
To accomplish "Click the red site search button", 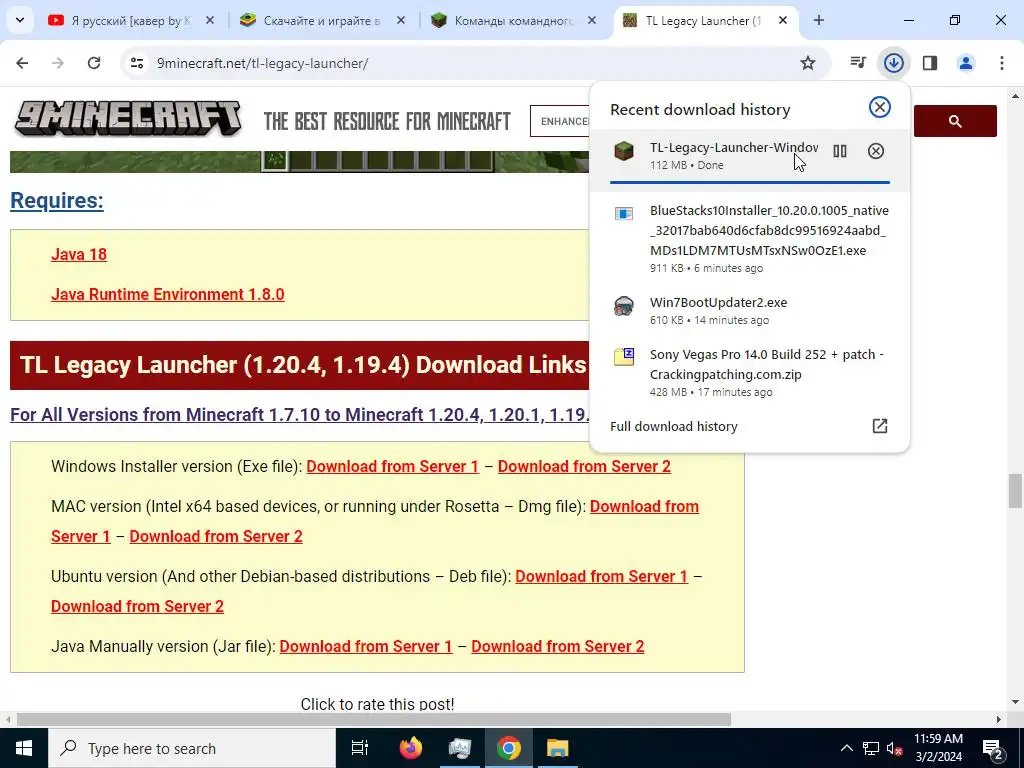I will [x=955, y=121].
